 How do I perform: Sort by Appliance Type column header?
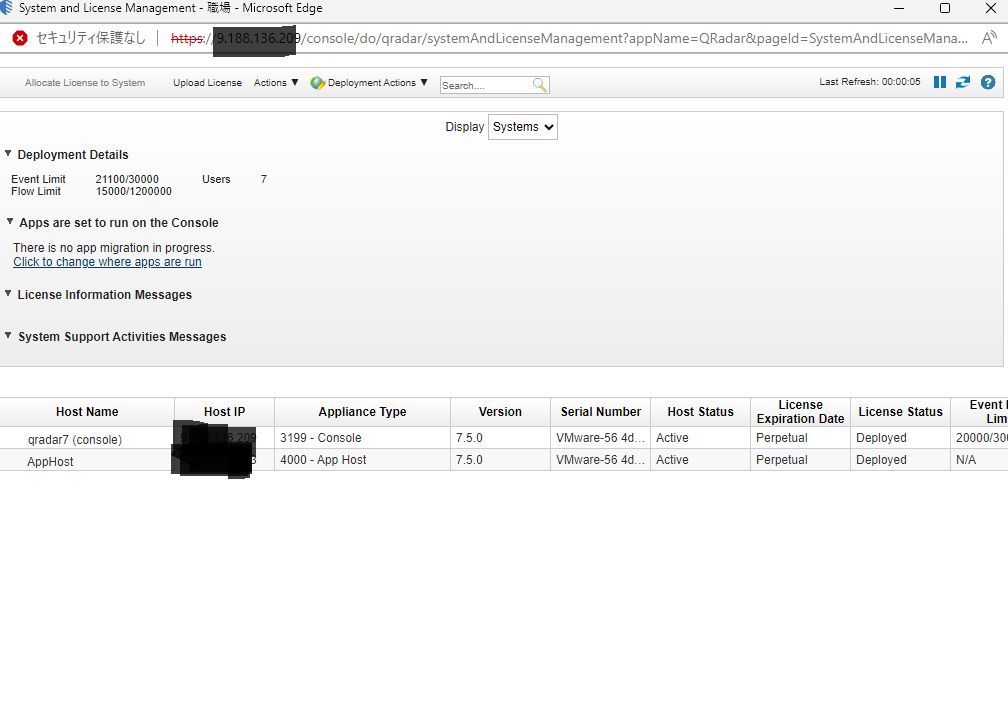click(362, 412)
